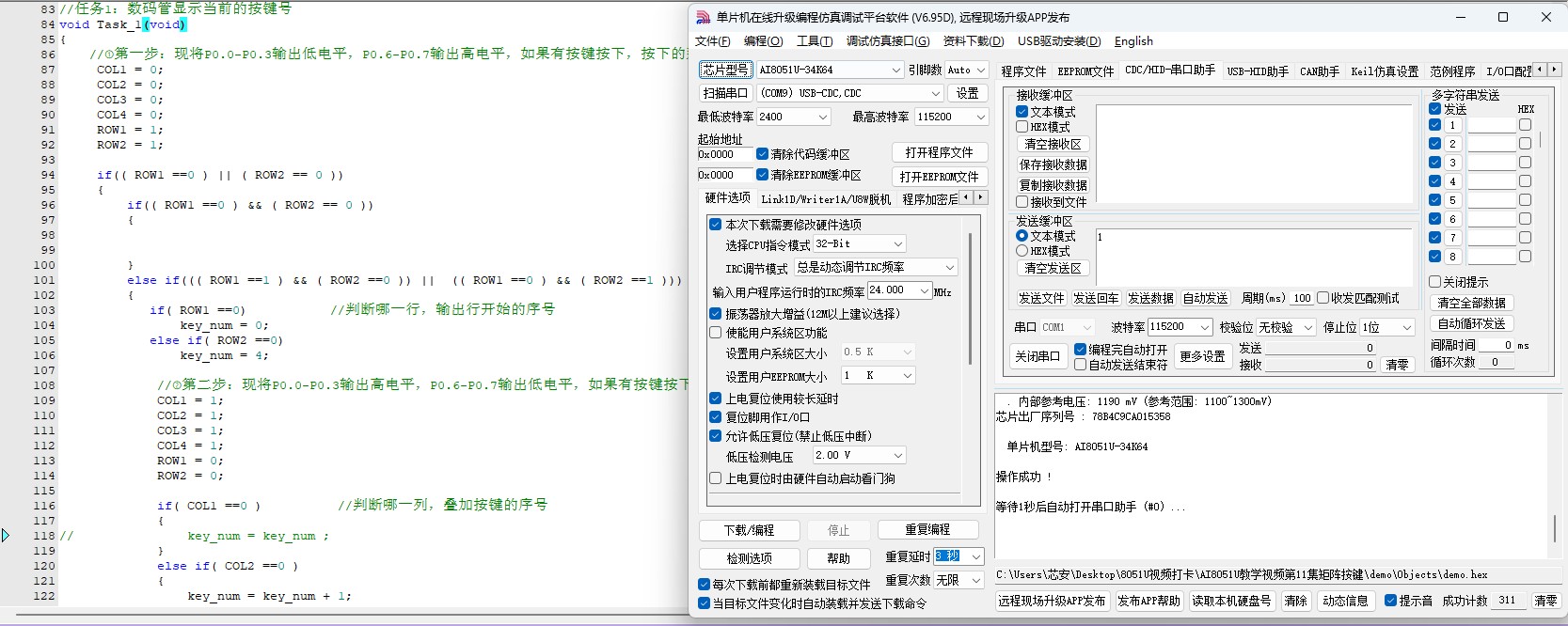Minimize the ISP programming window

[x=1461, y=17]
